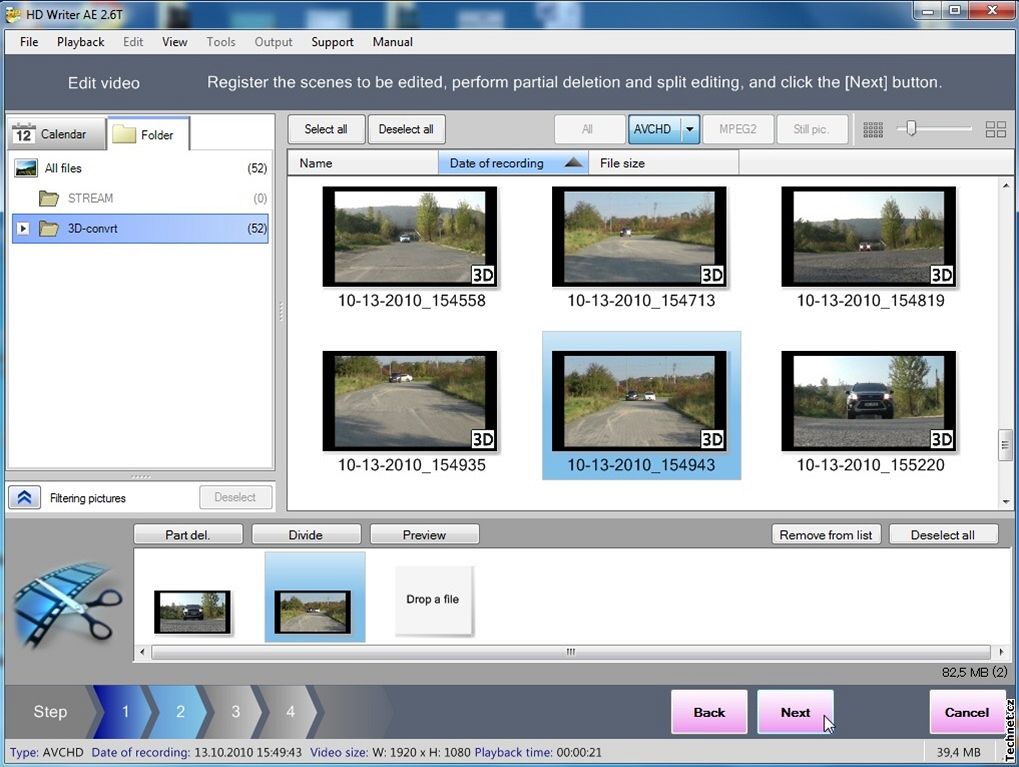Select the STREAM folder row
This screenshot has height=767, width=1019.
tap(140, 198)
